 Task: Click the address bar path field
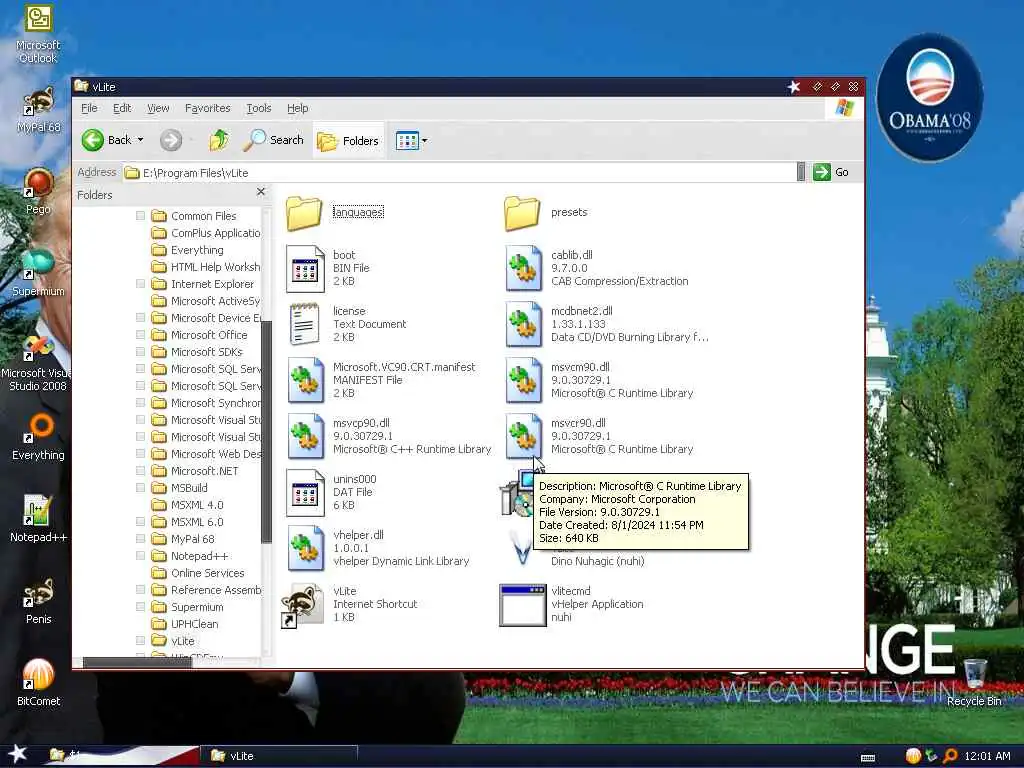pos(458,172)
